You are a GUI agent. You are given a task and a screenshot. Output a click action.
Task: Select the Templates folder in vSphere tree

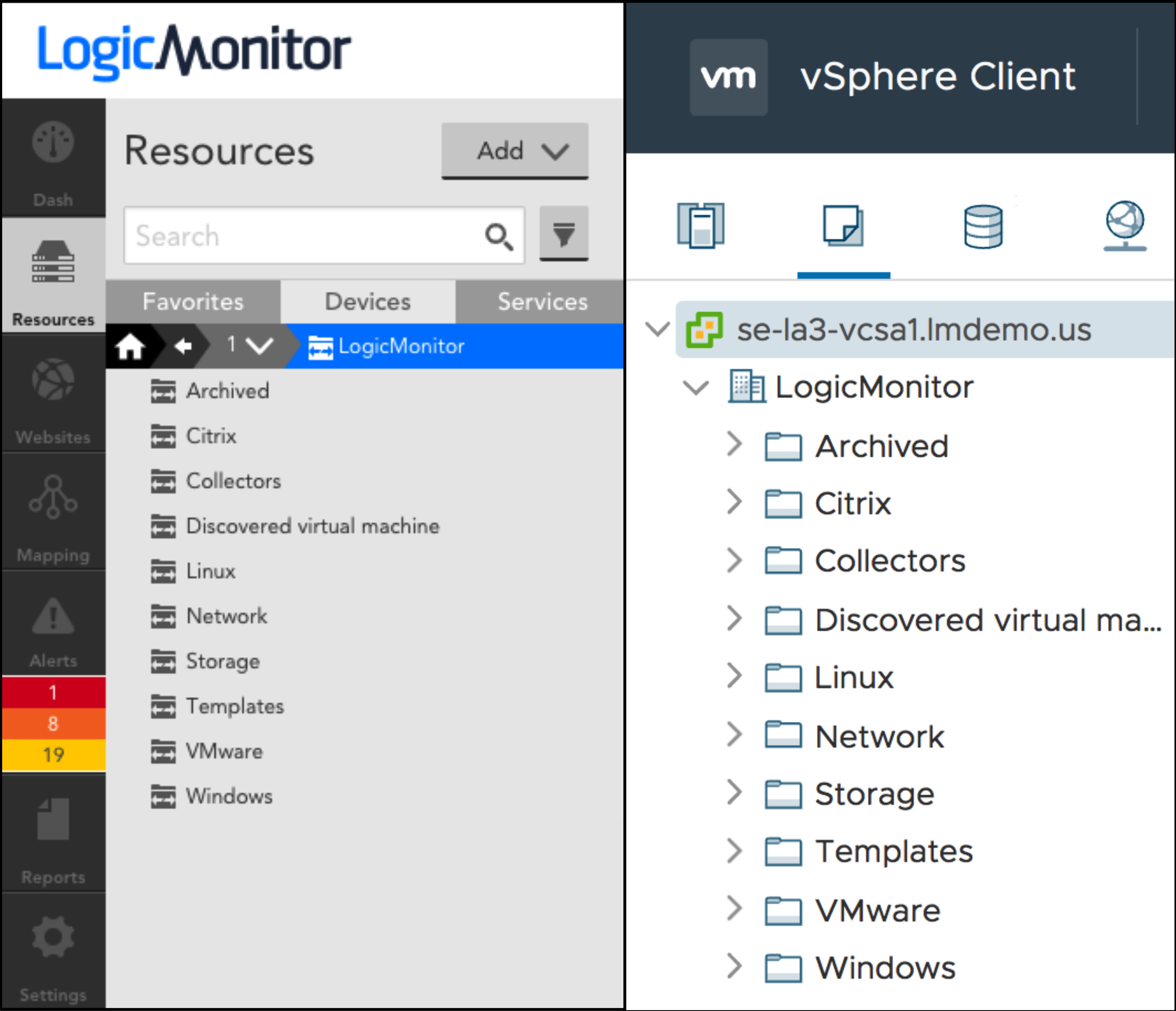click(869, 852)
